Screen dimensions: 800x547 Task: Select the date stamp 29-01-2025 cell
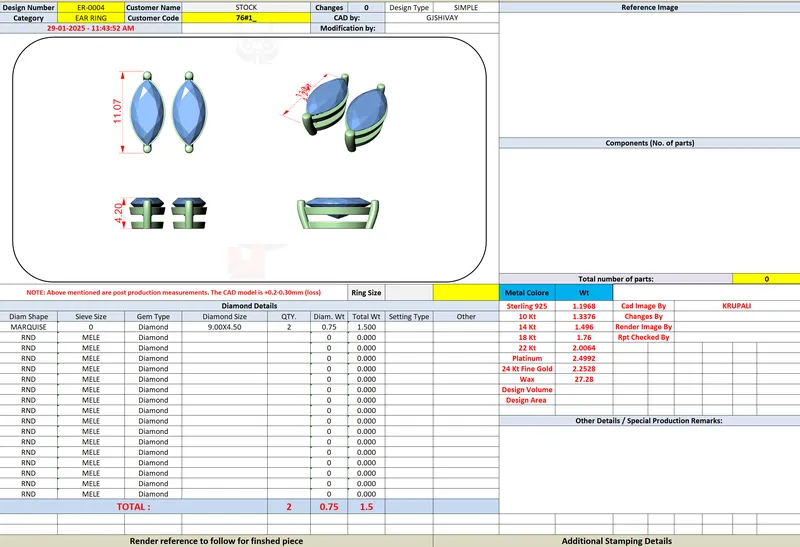pyautogui.click(x=90, y=28)
